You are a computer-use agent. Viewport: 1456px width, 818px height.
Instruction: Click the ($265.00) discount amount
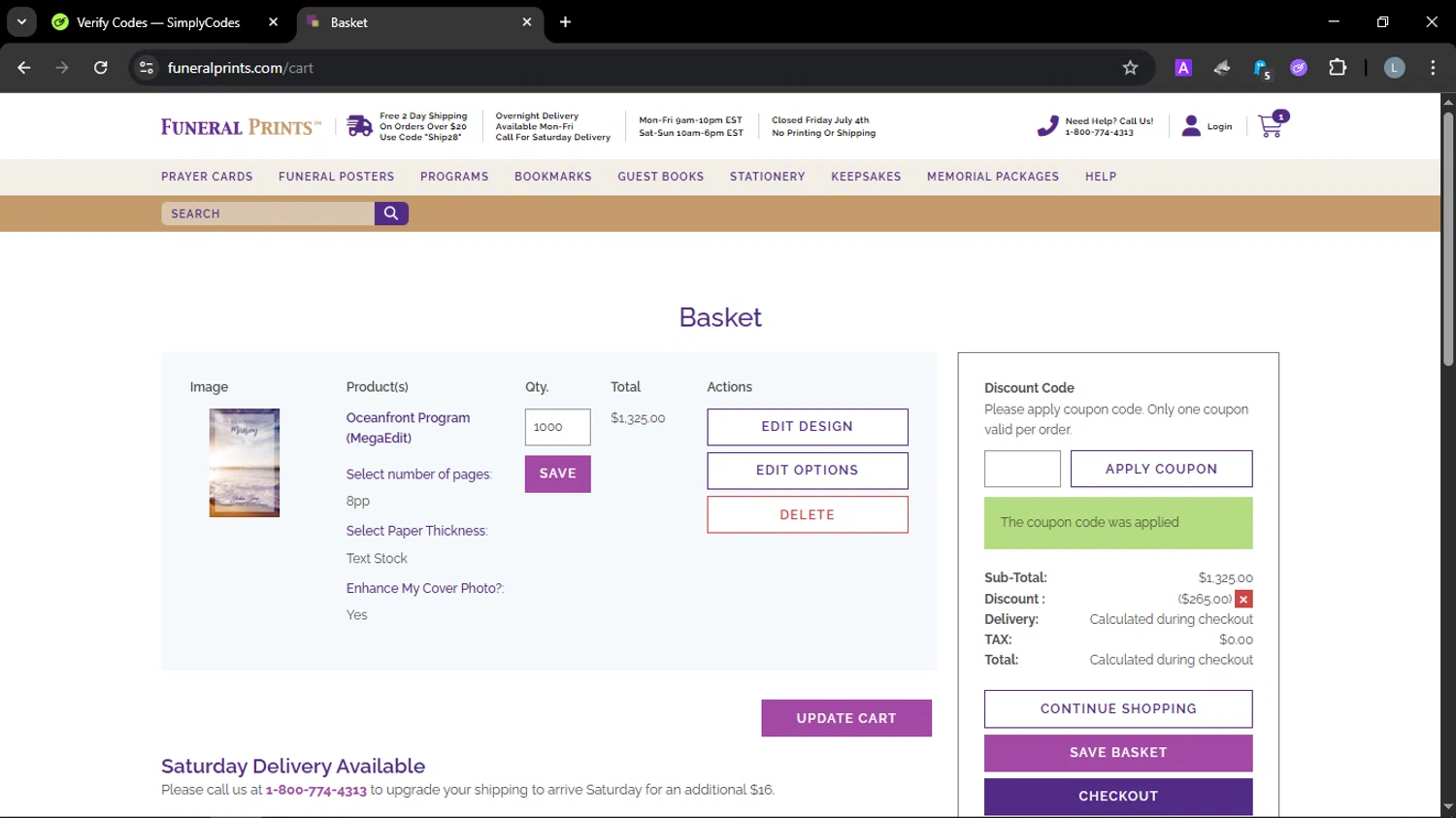point(1205,600)
